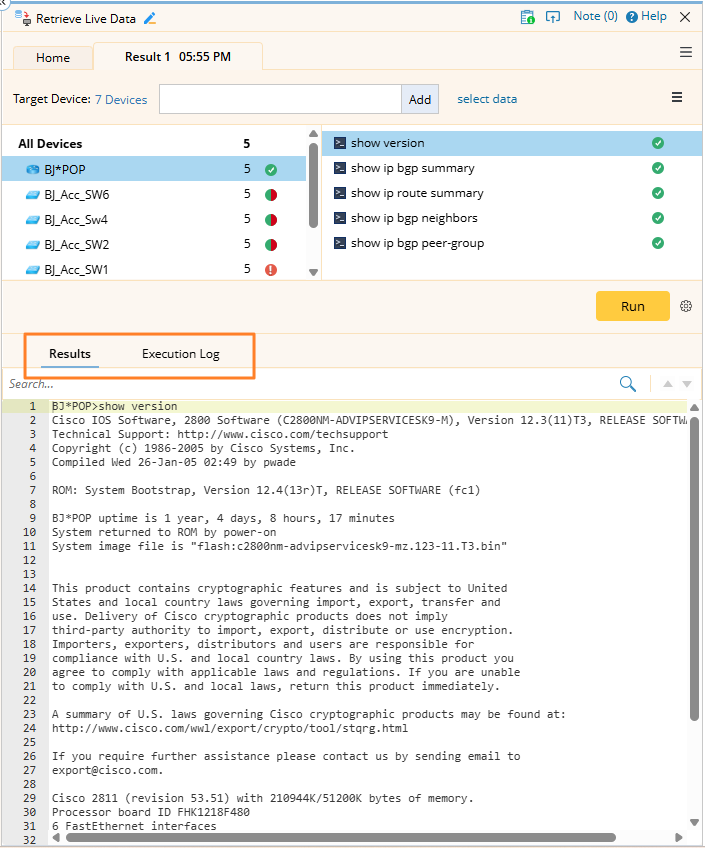This screenshot has height=848, width=705.
Task: Open the options menu next to select data
Action: pyautogui.click(x=677, y=98)
